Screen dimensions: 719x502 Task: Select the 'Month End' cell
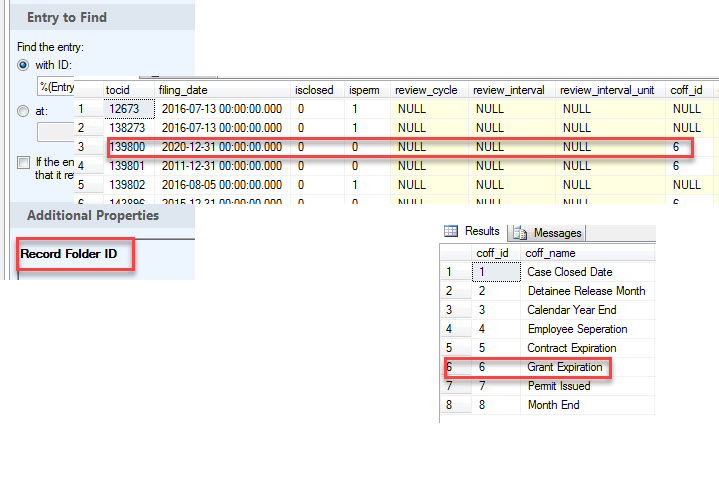coord(588,405)
